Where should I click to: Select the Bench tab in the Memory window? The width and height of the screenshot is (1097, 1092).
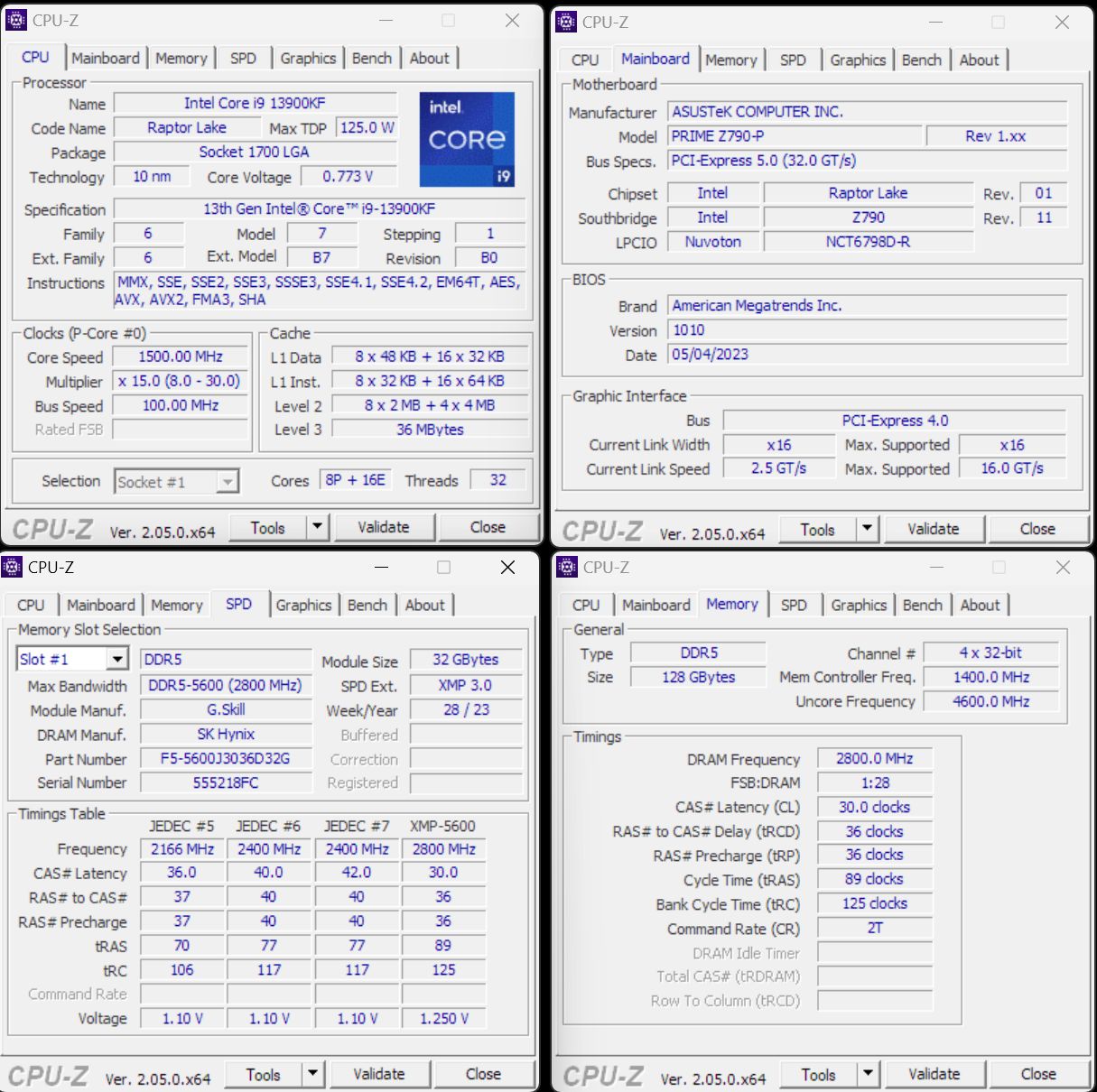(x=923, y=605)
